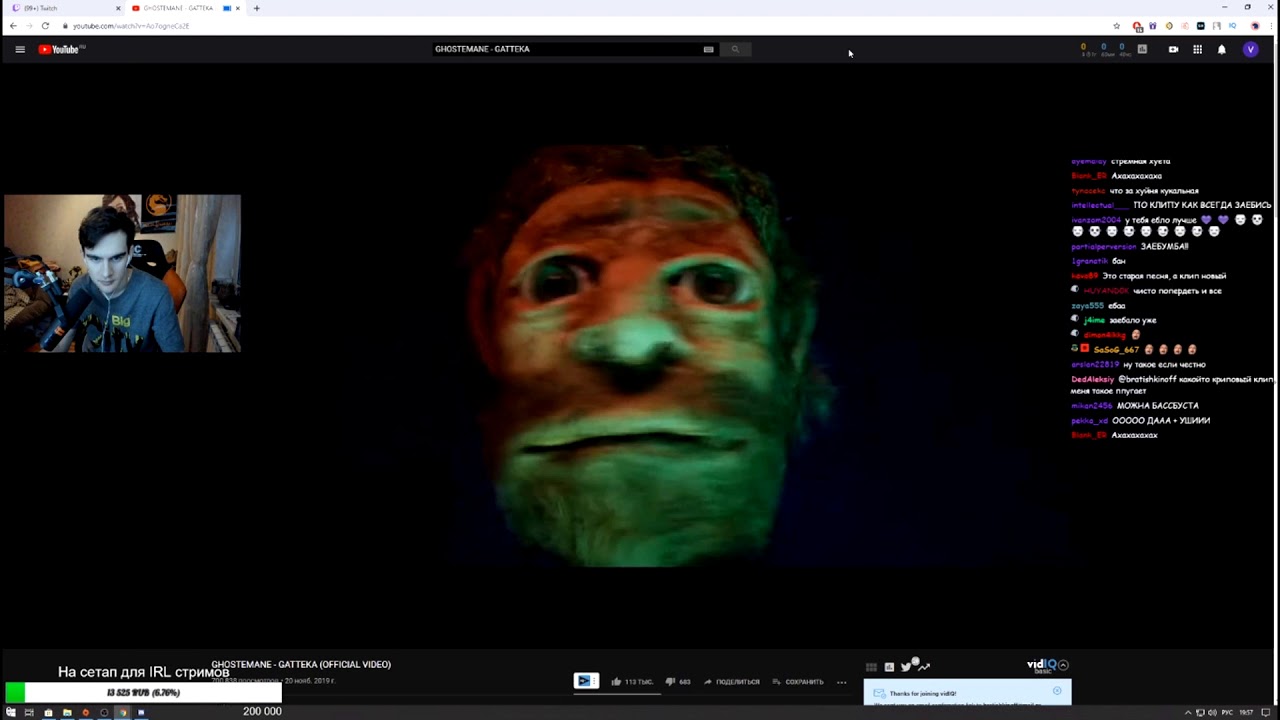Bookmark this page with the star icon
1280x720 pixels.
(1117, 26)
